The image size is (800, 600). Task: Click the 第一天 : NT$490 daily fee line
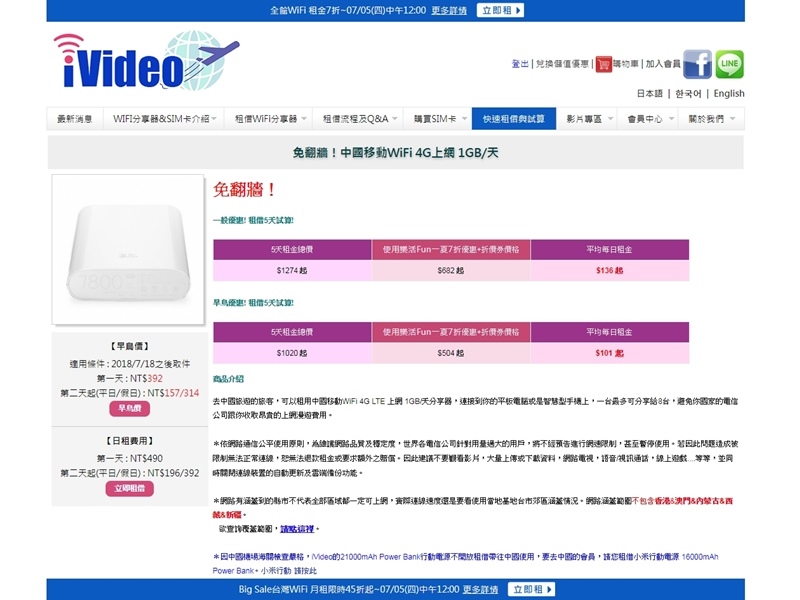point(130,459)
